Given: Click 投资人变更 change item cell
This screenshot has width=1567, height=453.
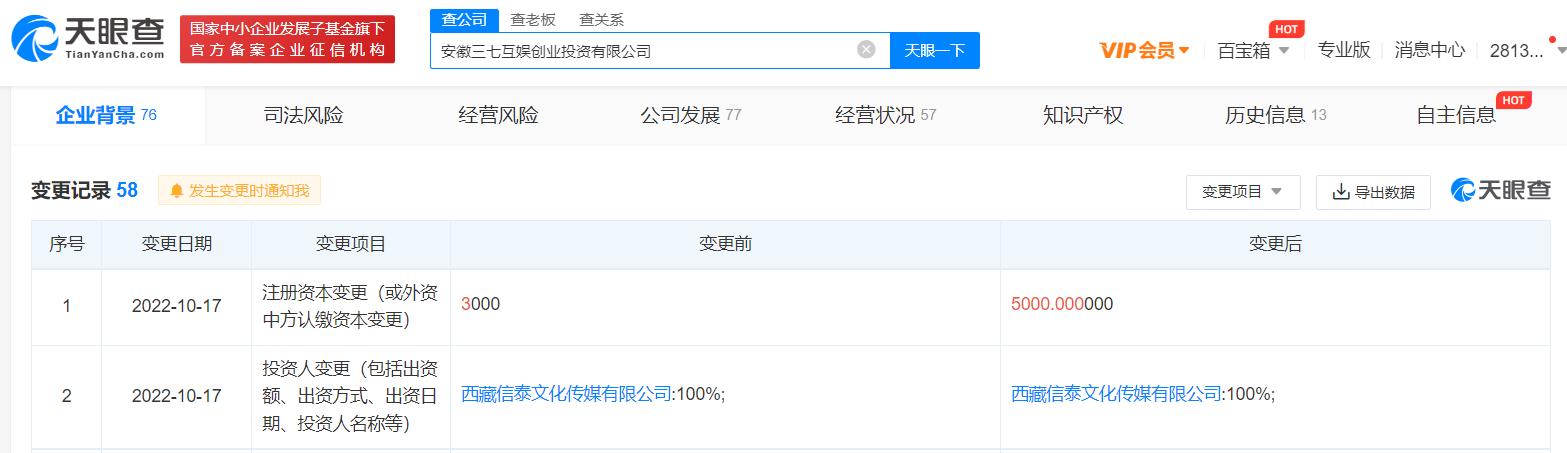Looking at the screenshot, I should 351,396.
